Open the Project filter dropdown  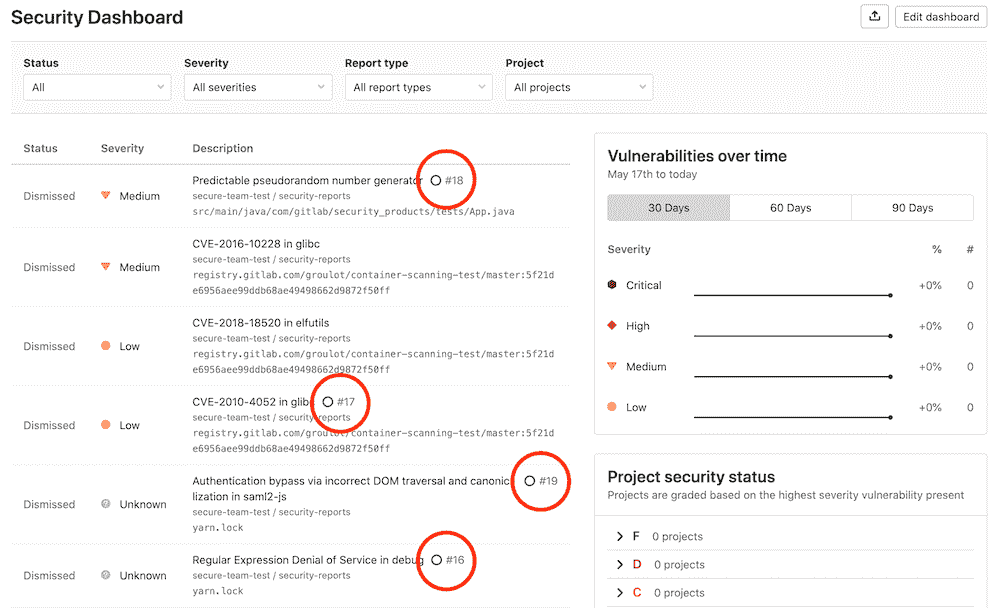[579, 88]
